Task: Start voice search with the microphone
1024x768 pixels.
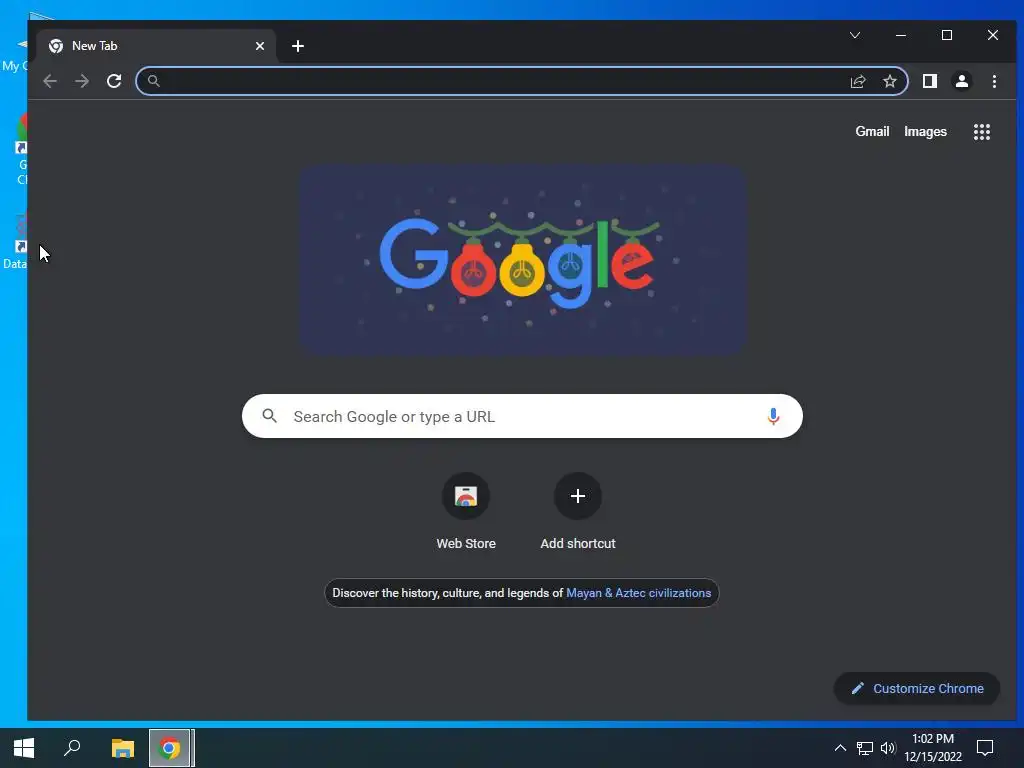Action: point(773,416)
